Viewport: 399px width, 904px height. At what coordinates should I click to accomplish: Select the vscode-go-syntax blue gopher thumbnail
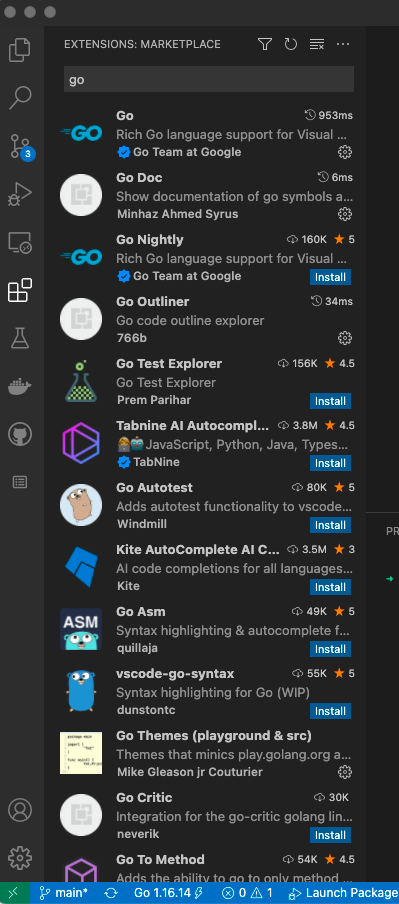click(x=81, y=691)
